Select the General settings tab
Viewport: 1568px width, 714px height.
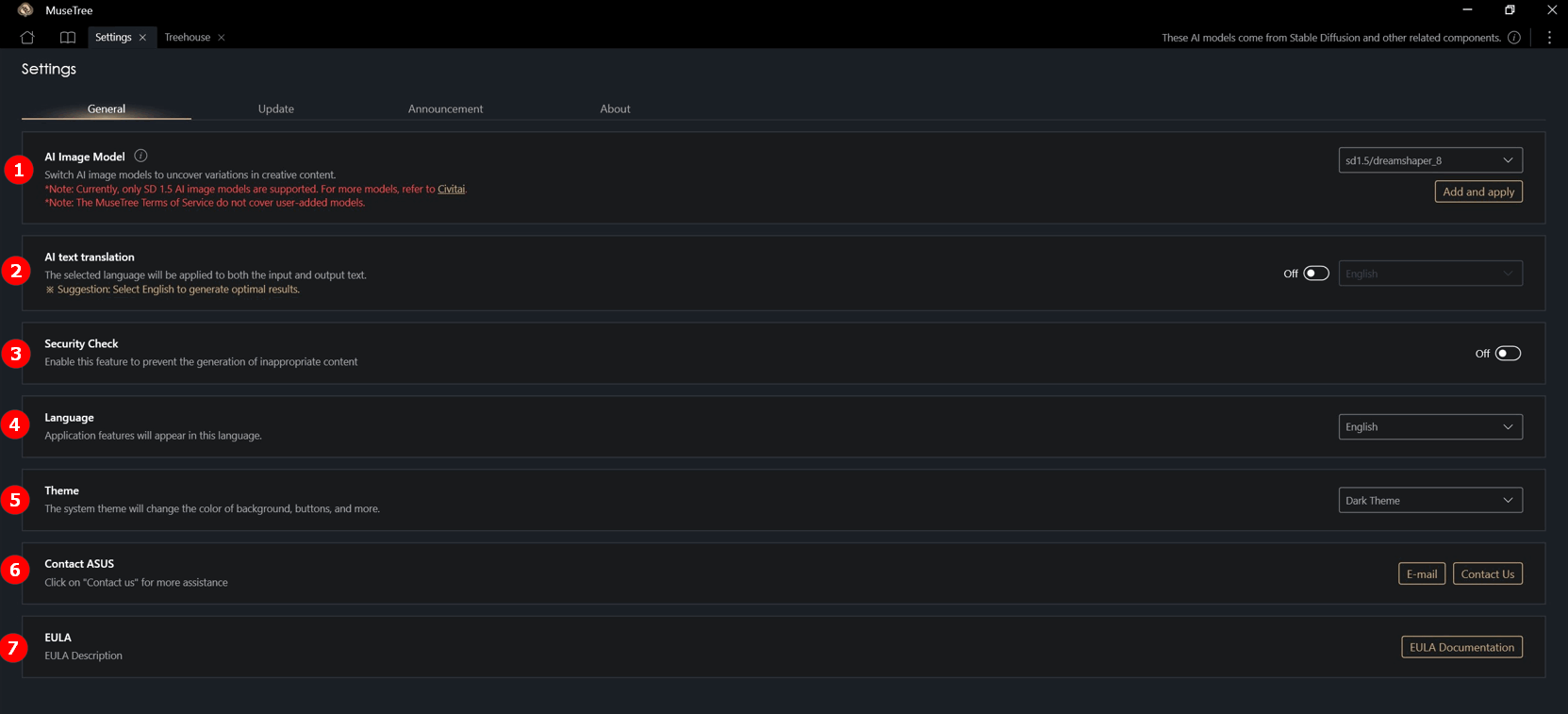click(x=107, y=108)
